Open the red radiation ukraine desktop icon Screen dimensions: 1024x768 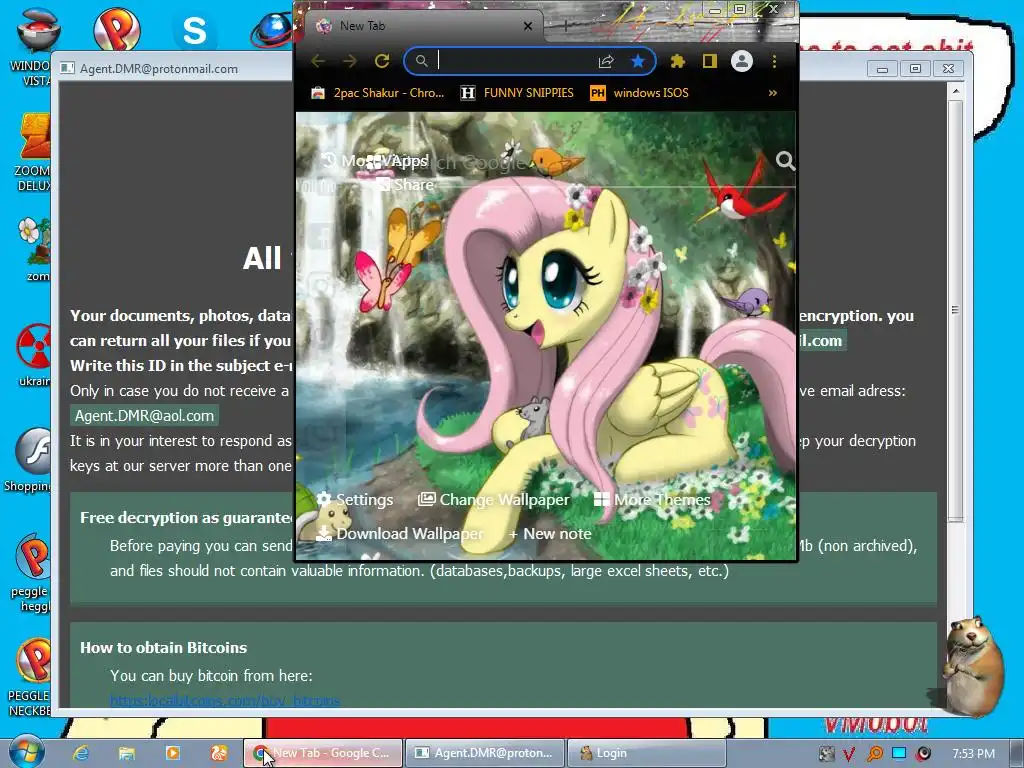click(34, 355)
